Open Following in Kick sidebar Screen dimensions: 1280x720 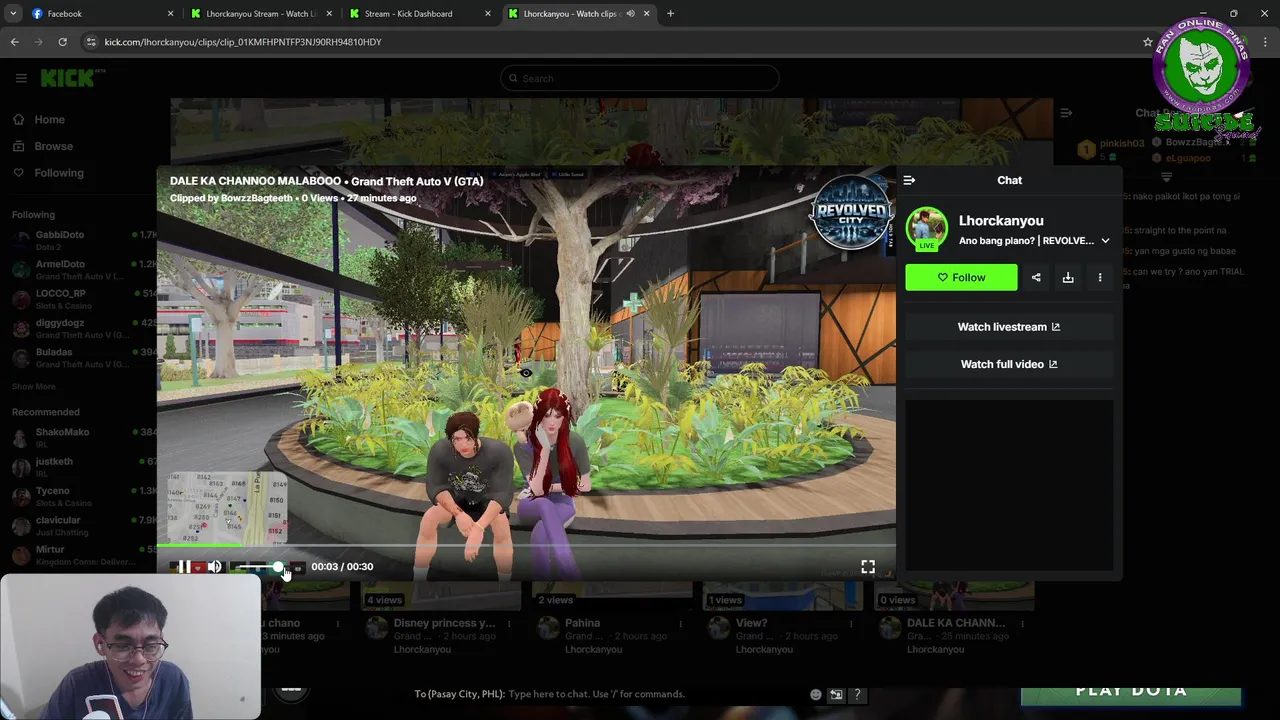(49, 173)
